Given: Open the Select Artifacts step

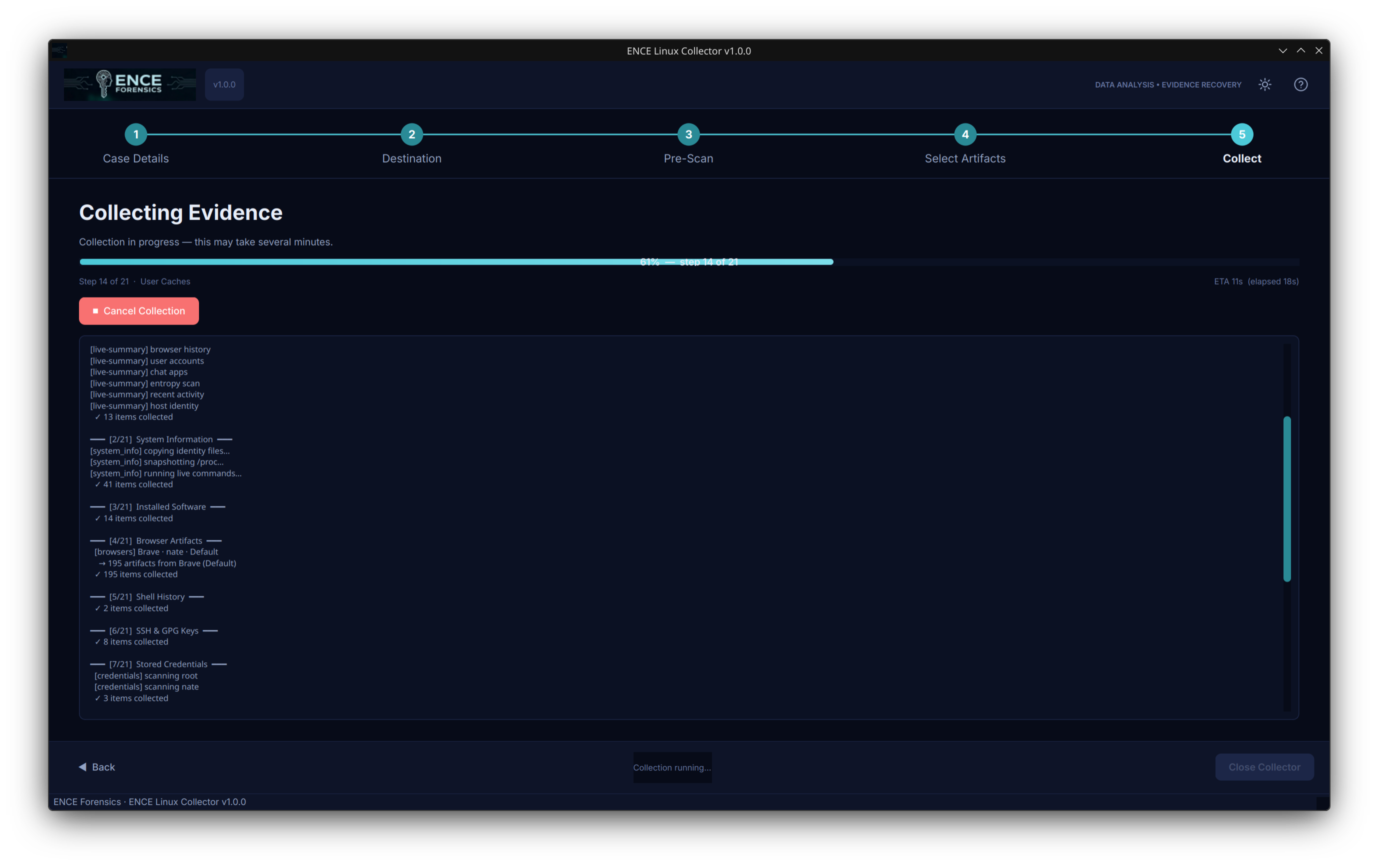Looking at the screenshot, I should 965,158.
